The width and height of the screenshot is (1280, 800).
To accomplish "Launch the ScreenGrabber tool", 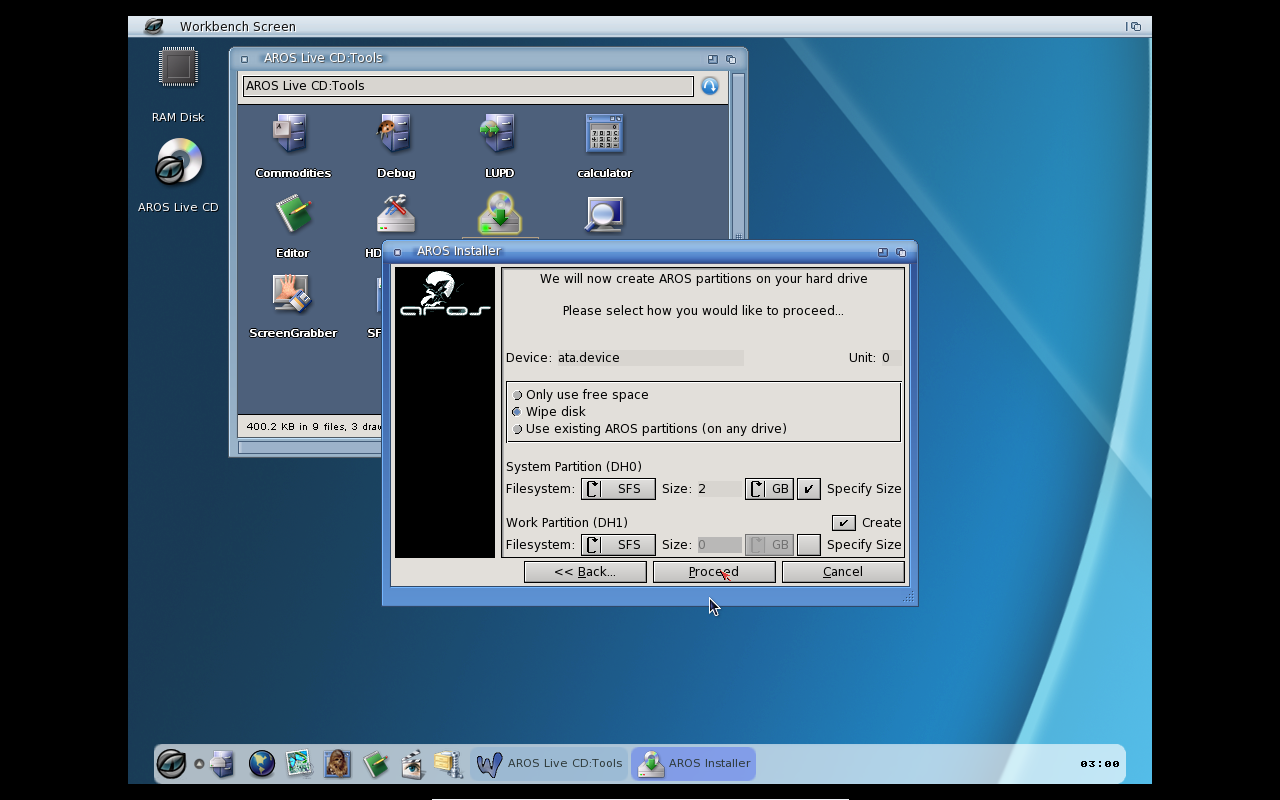I will click(x=292, y=294).
